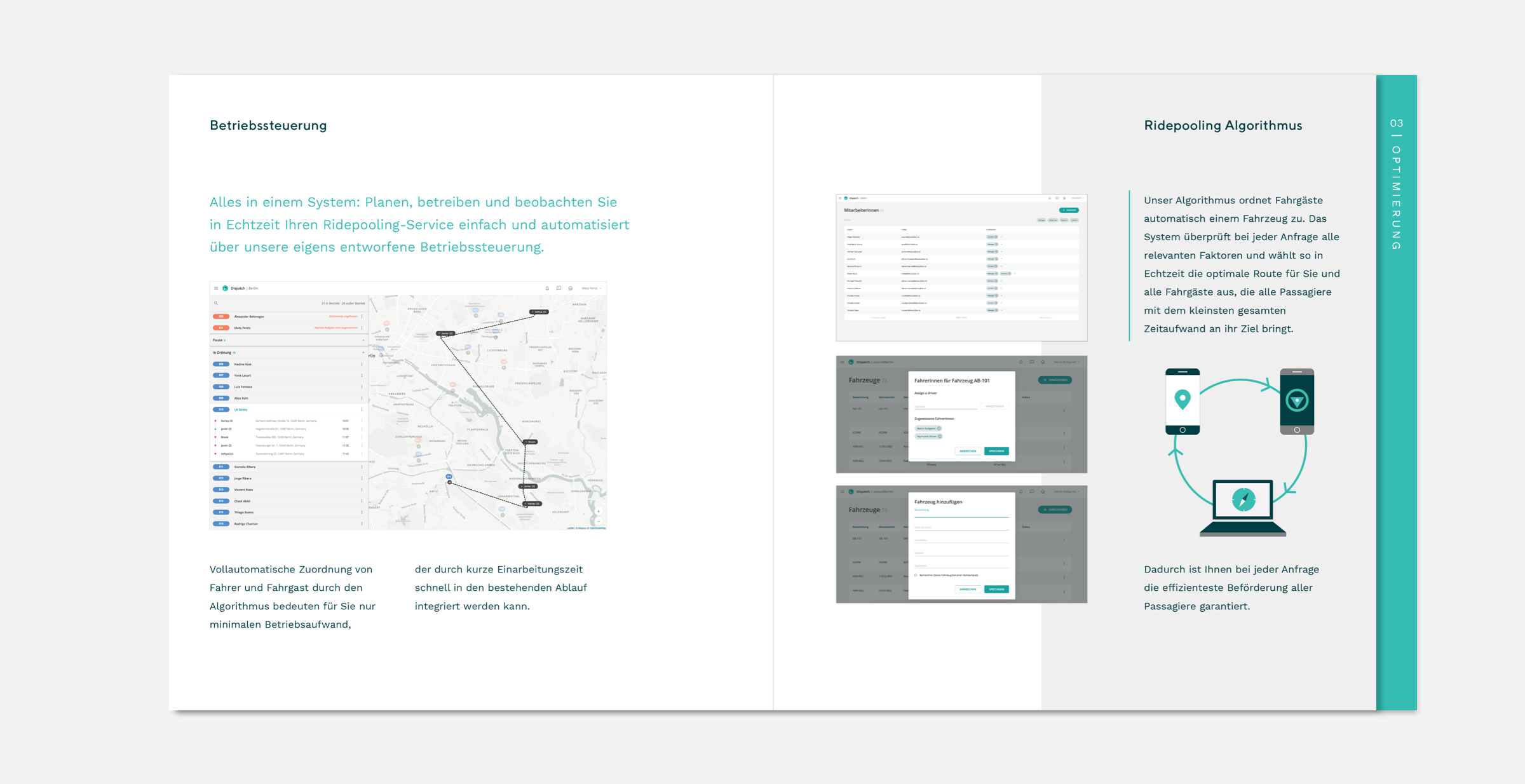Collapse the In Ordnung section chevron
1525x784 pixels.
(363, 353)
